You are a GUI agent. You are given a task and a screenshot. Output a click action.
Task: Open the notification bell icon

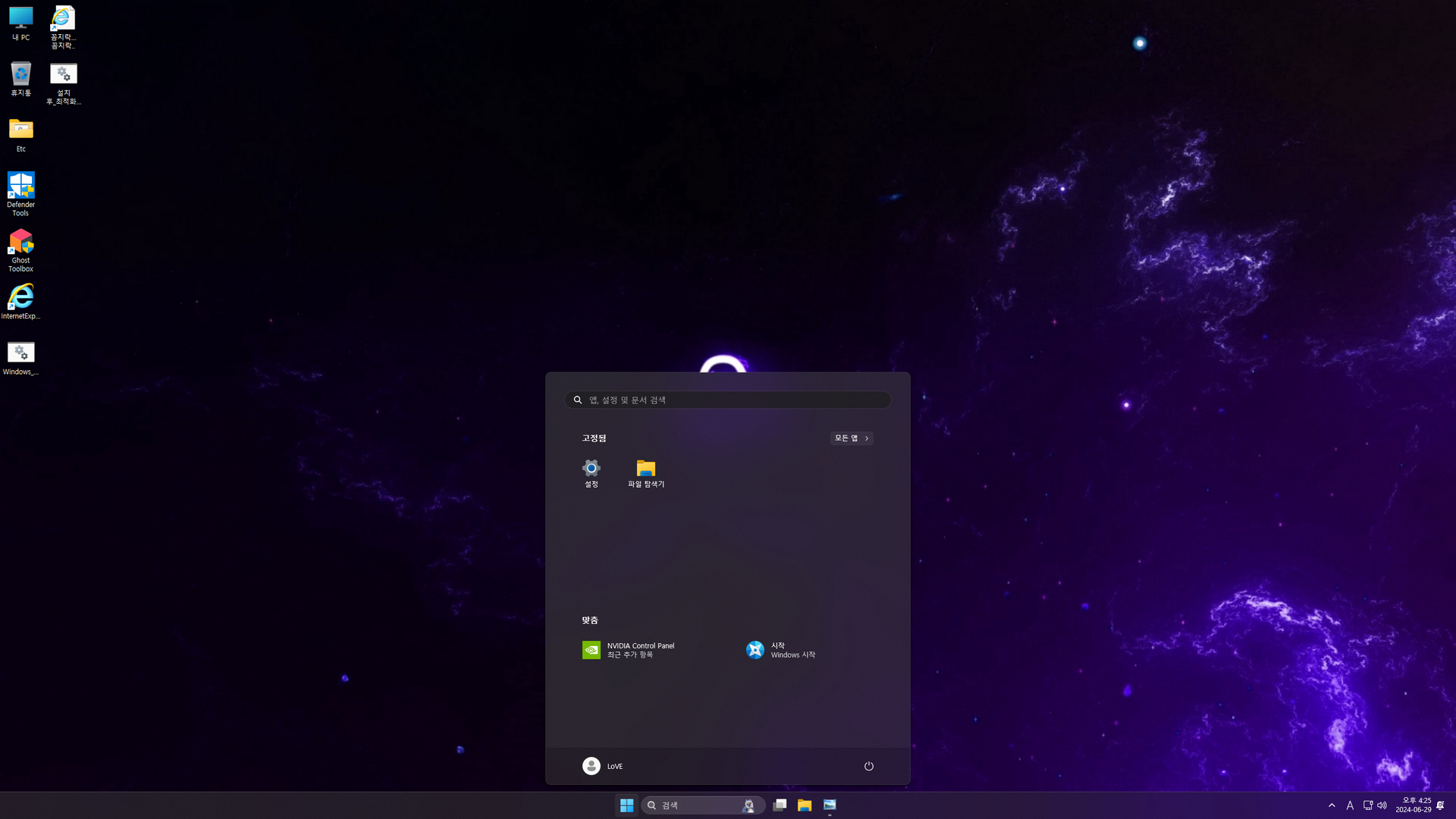click(x=1440, y=805)
